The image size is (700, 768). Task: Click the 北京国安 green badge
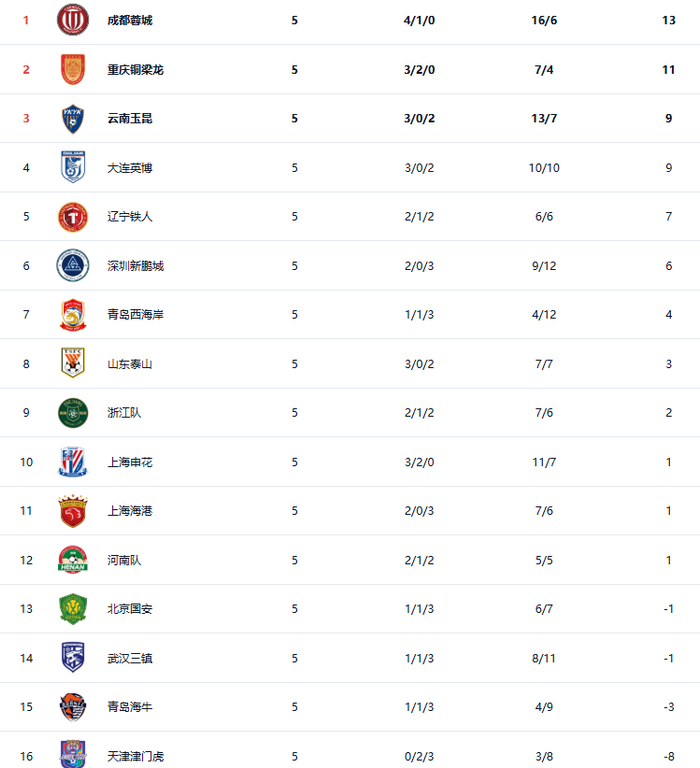point(72,608)
